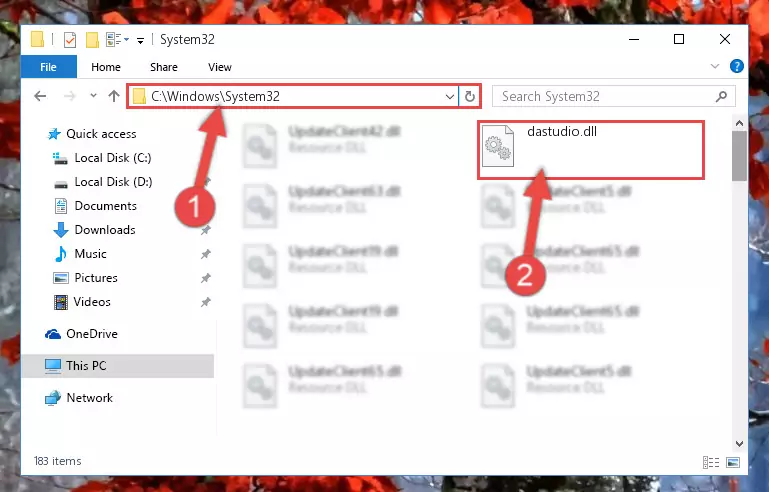Refresh the System32 folder view
Screen dimensions: 769x492
[x=469, y=96]
